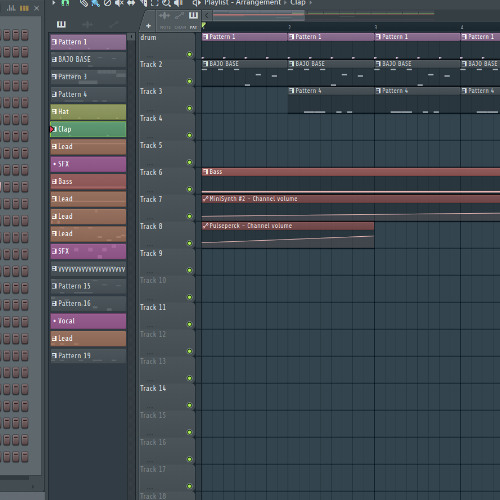Viewport: 500px width, 500px height.
Task: Open menu of first BAJO BASE clip
Action: coord(205,64)
